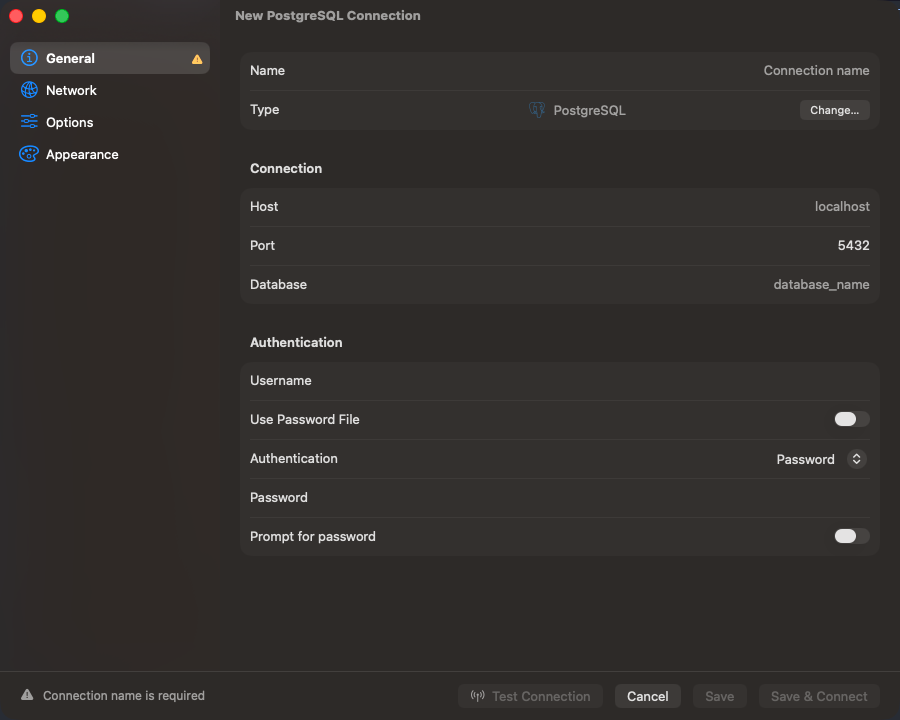Click the Authentication section heading
Screen dimensions: 900x720
point(296,342)
